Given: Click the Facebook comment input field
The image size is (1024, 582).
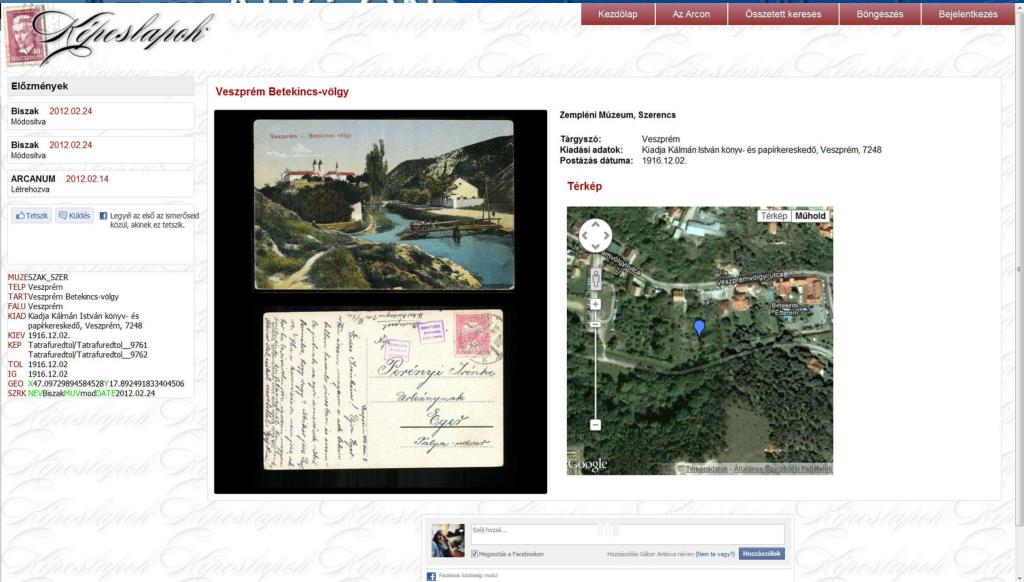Looking at the screenshot, I should [x=627, y=534].
